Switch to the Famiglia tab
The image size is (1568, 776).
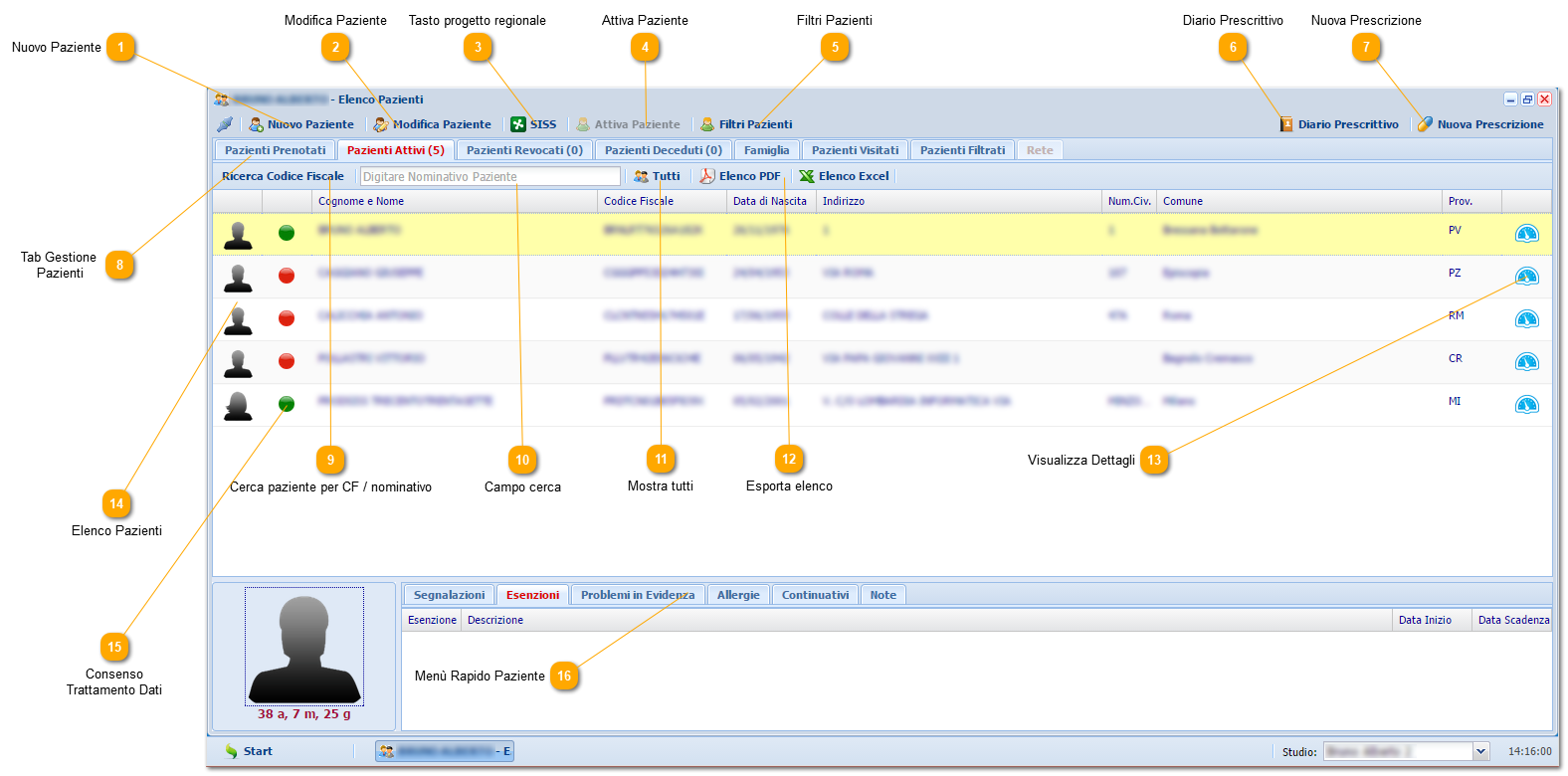coord(767,150)
